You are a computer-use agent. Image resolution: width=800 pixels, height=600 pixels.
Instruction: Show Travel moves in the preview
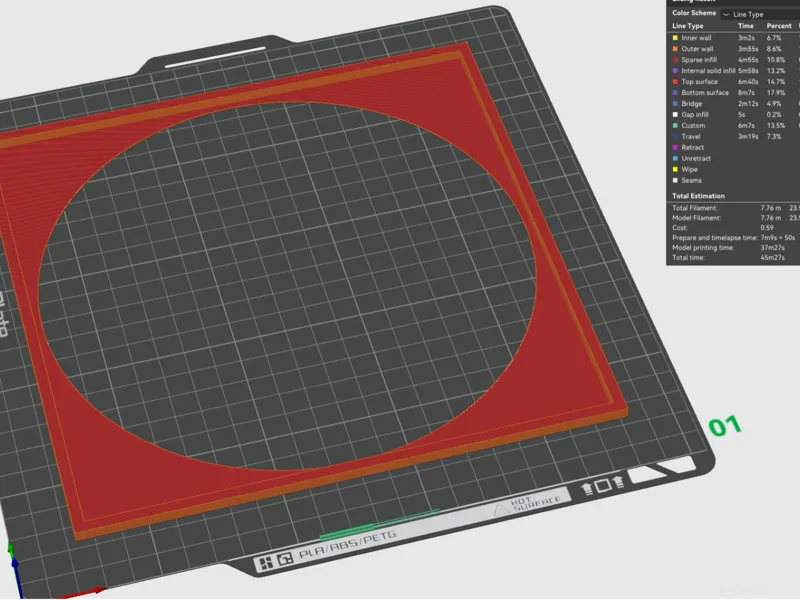click(675, 137)
